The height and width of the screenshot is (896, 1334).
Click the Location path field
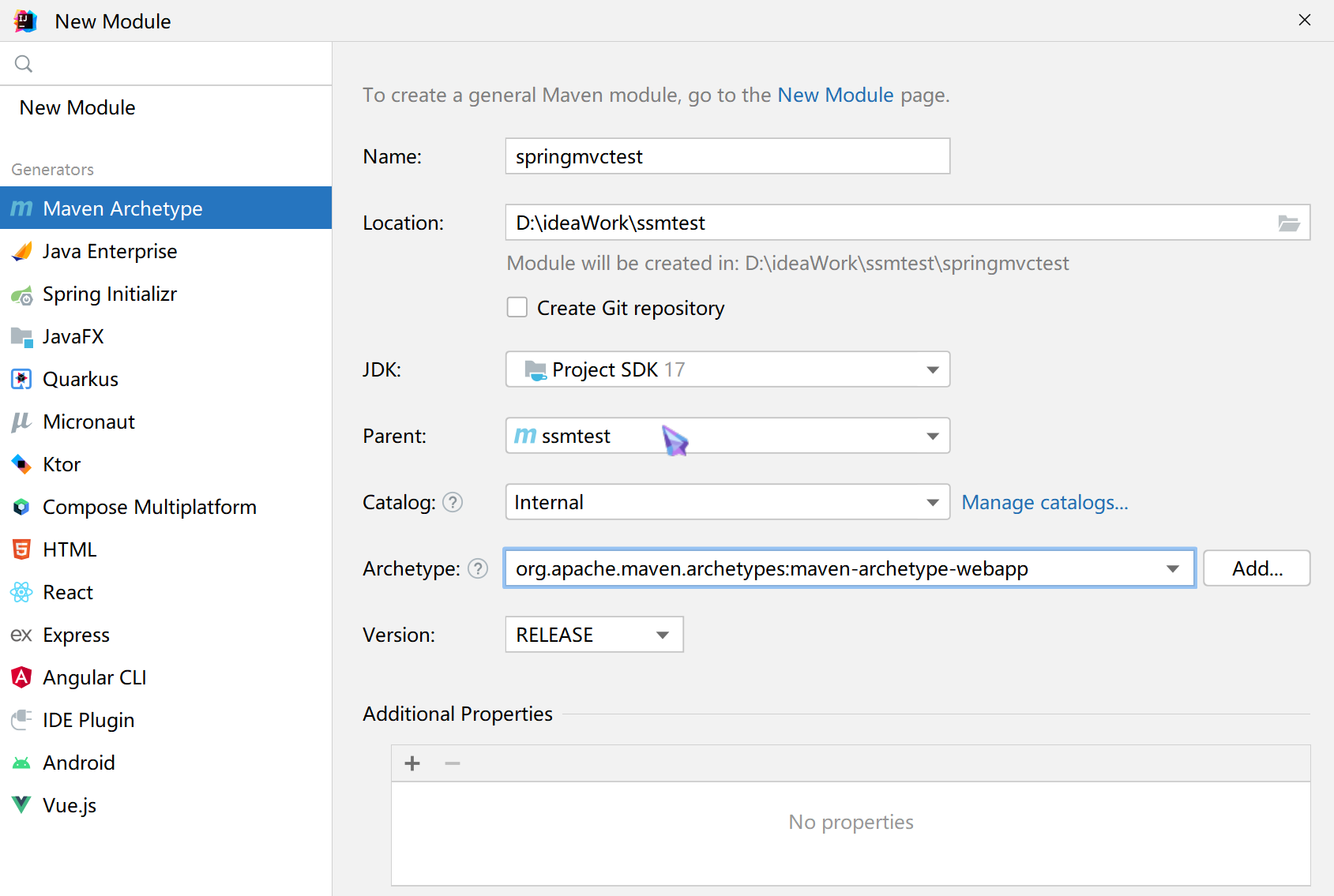(907, 223)
